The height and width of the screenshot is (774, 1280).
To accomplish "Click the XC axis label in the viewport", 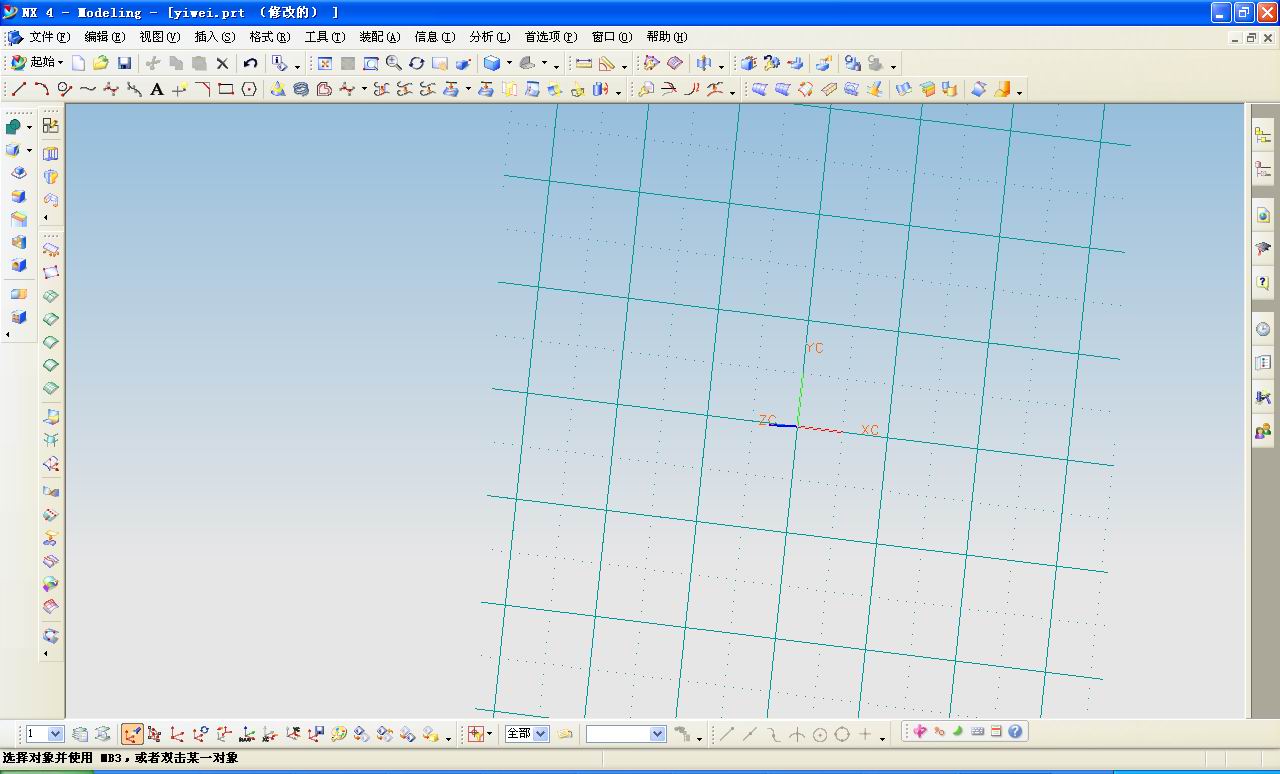I will (x=870, y=430).
